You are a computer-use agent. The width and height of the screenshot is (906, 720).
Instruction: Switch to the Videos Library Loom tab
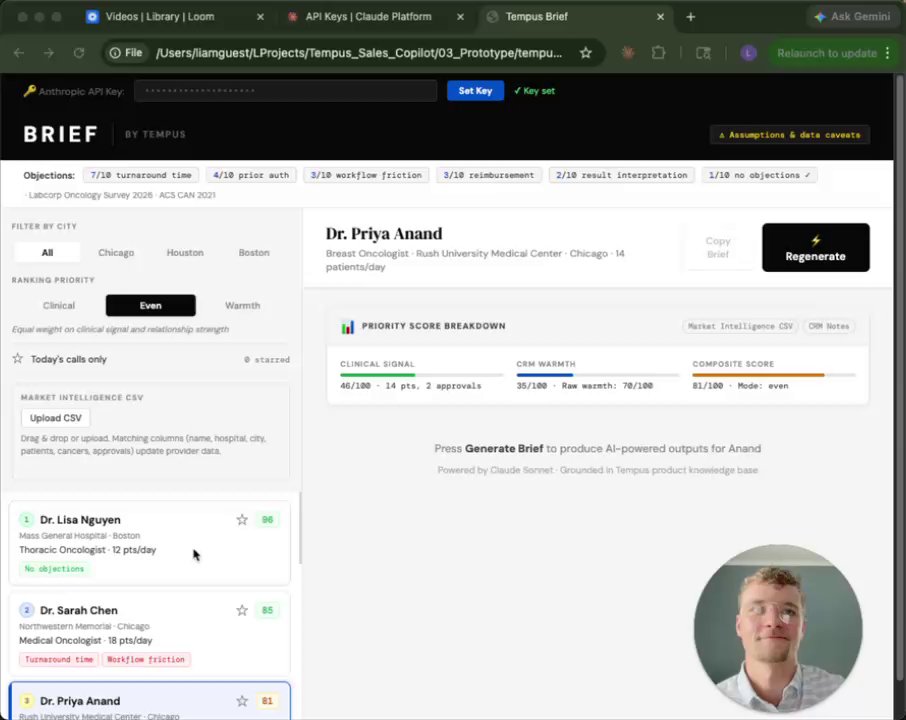click(159, 17)
